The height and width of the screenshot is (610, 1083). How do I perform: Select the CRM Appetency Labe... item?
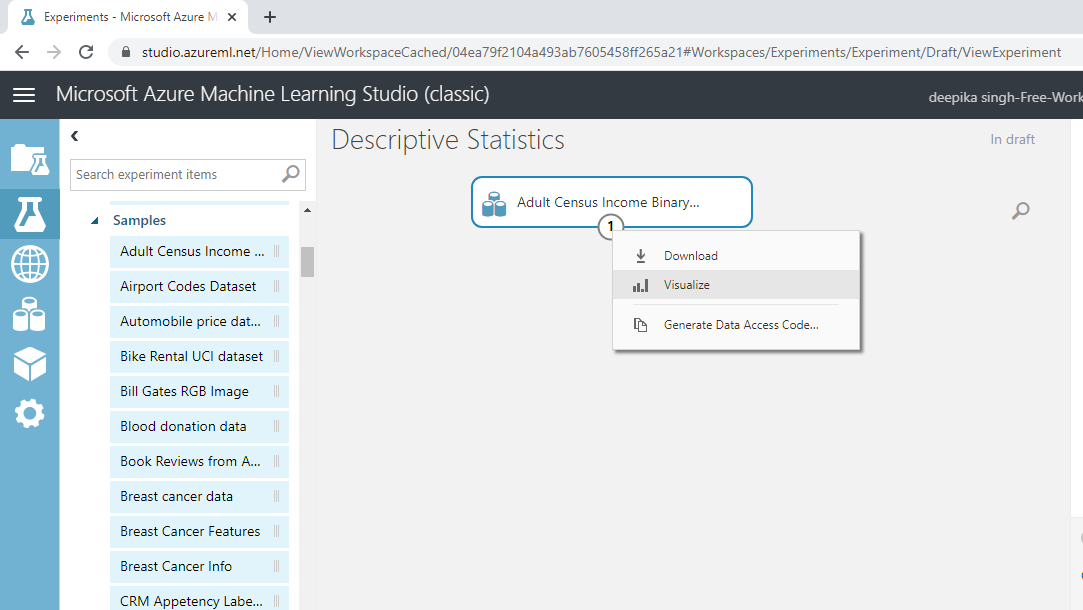tap(199, 600)
